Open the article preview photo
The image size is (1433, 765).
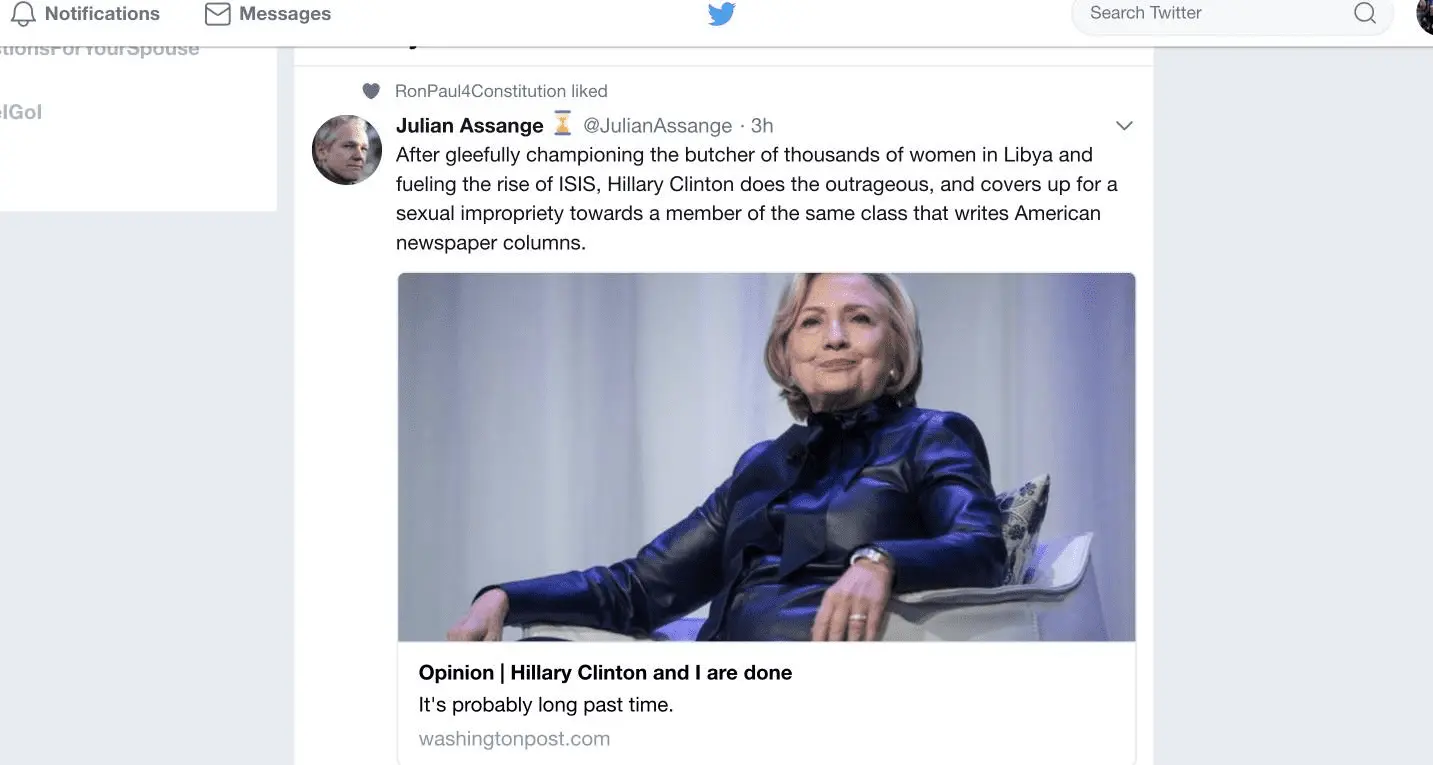766,457
